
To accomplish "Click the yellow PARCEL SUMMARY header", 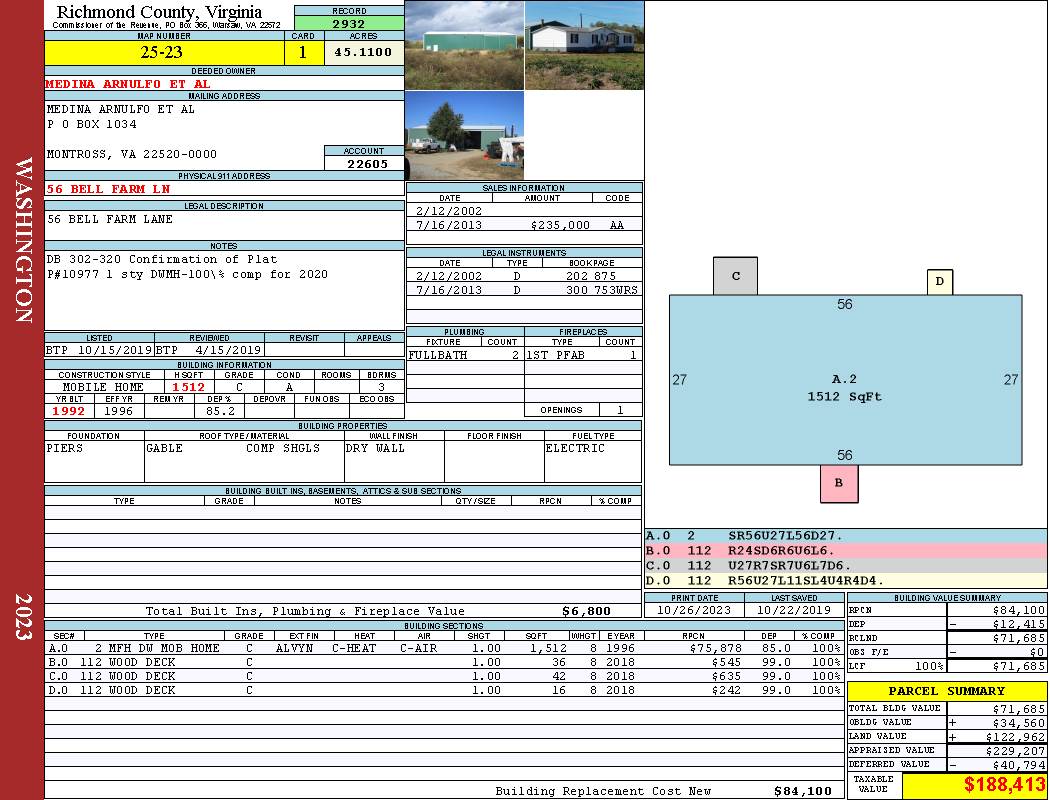I will 947,691.
